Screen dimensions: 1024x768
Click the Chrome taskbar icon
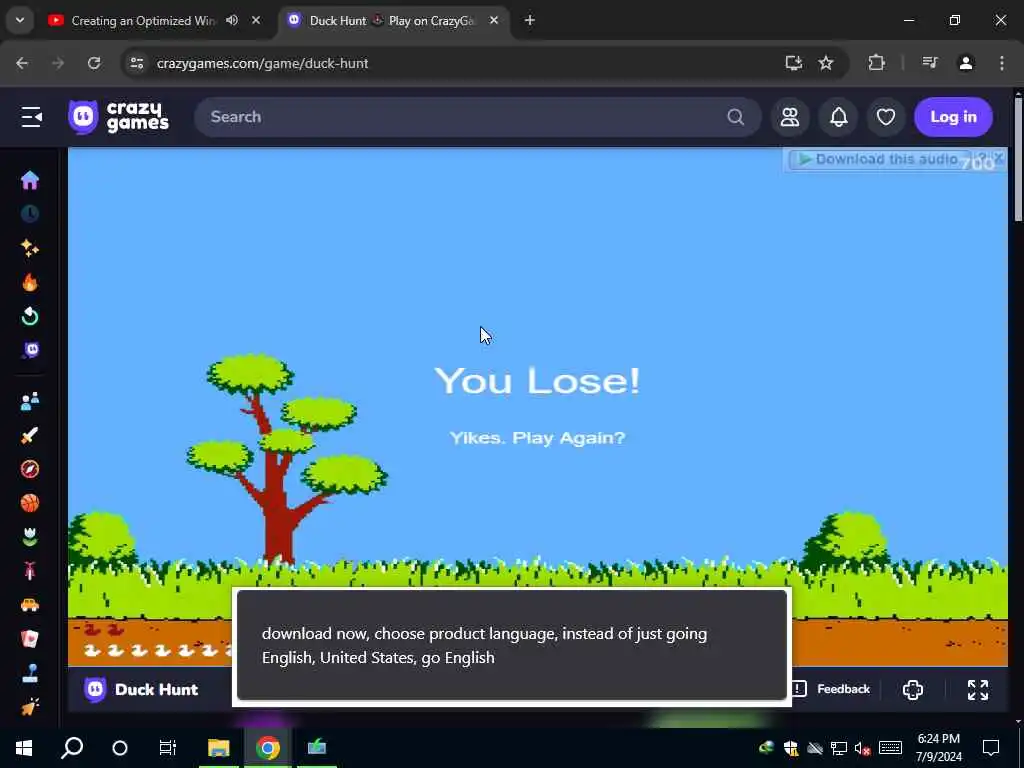click(268, 748)
